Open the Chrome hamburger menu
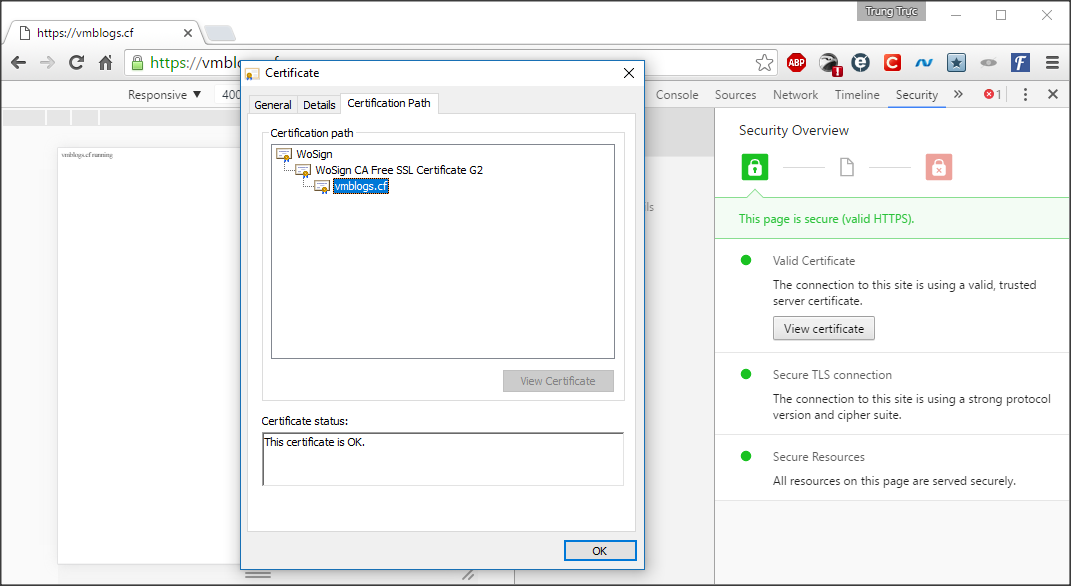This screenshot has width=1071, height=586. [1052, 63]
